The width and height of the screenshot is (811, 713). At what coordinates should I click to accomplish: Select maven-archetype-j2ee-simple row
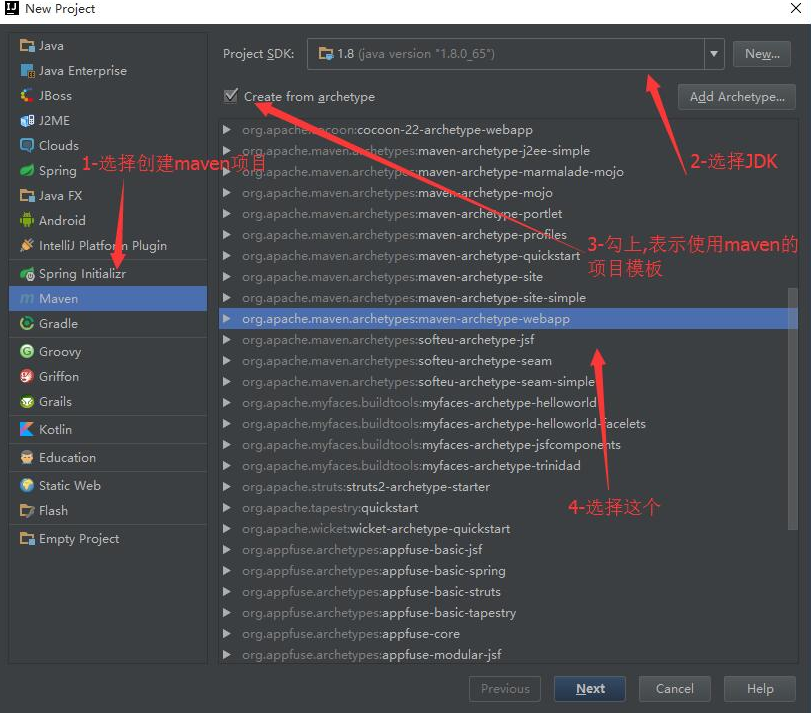click(508, 151)
